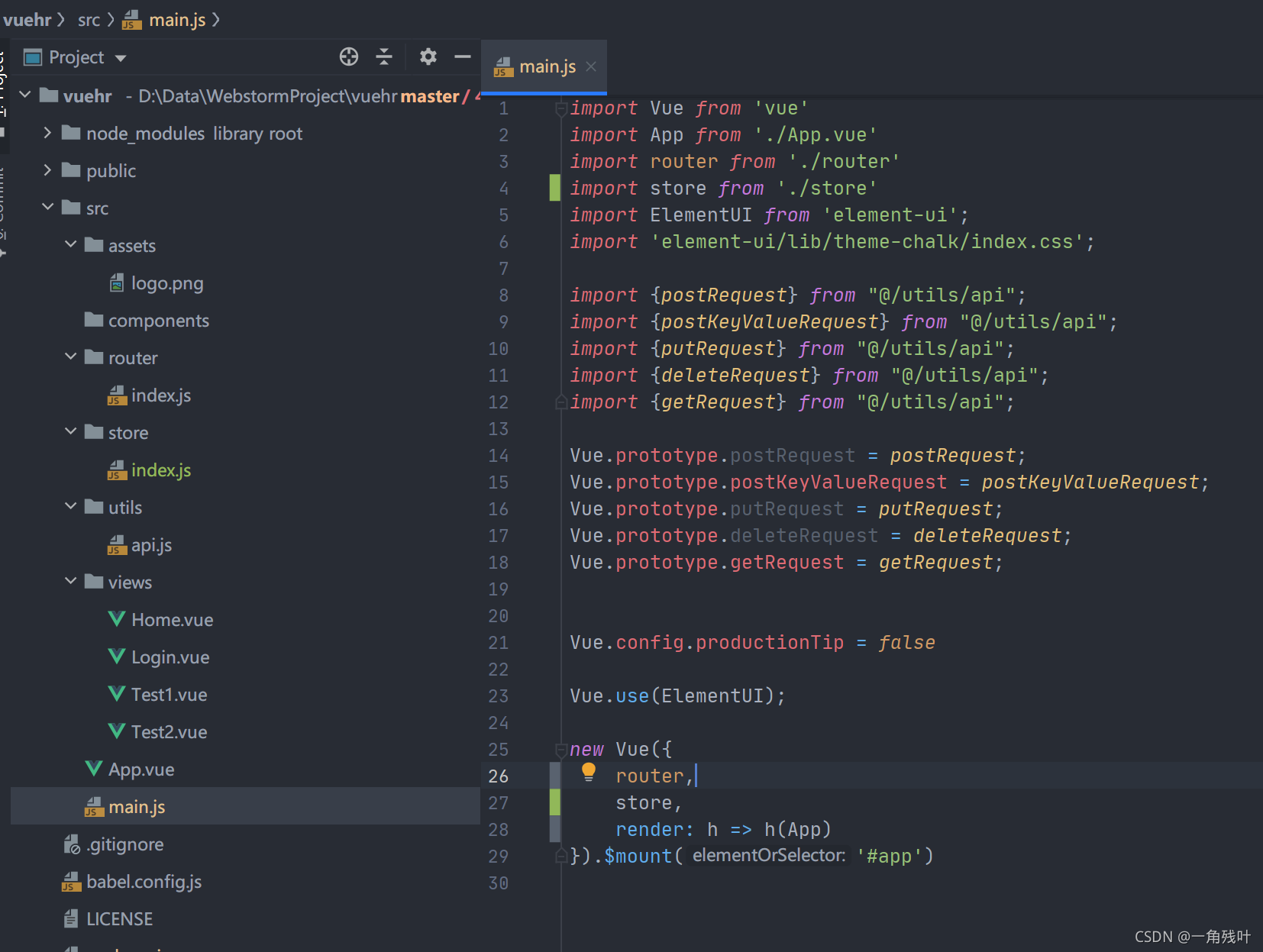Select main.js in project tree
This screenshot has width=1263, height=952.
(x=137, y=807)
